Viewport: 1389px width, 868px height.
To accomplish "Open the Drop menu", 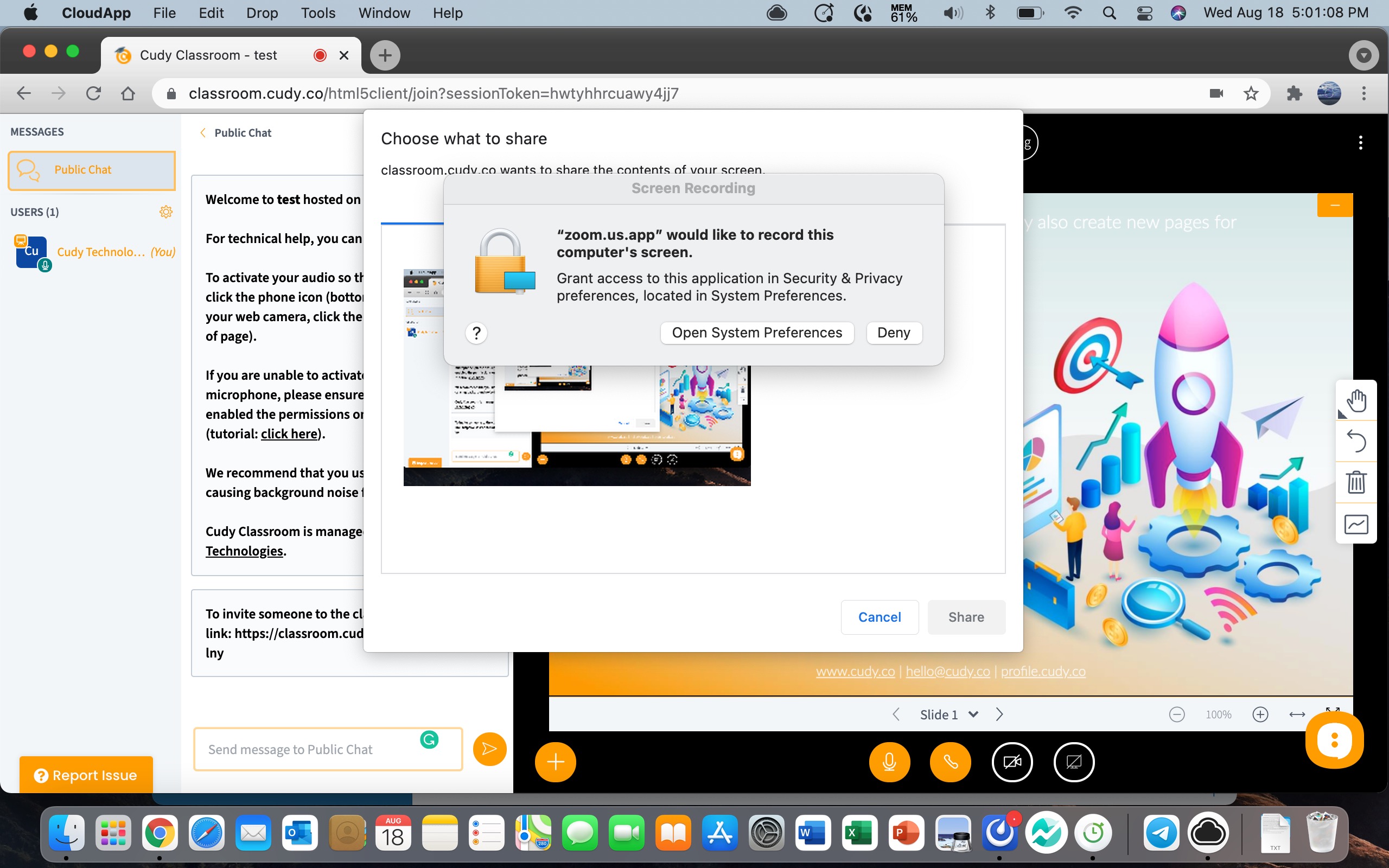I will (x=262, y=12).
